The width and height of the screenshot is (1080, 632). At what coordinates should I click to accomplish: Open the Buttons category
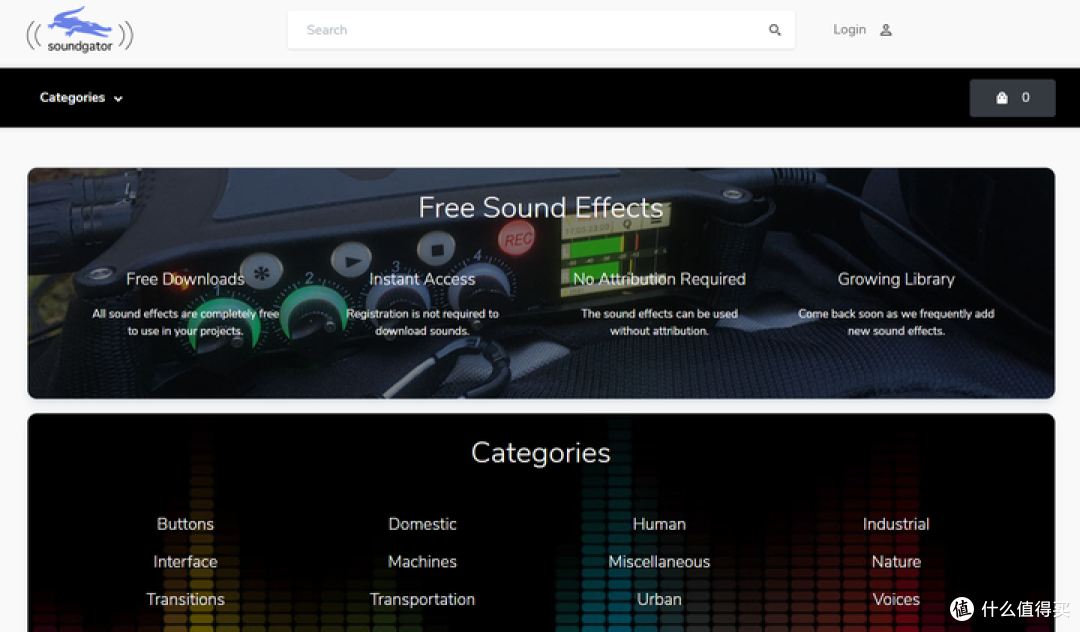click(185, 524)
